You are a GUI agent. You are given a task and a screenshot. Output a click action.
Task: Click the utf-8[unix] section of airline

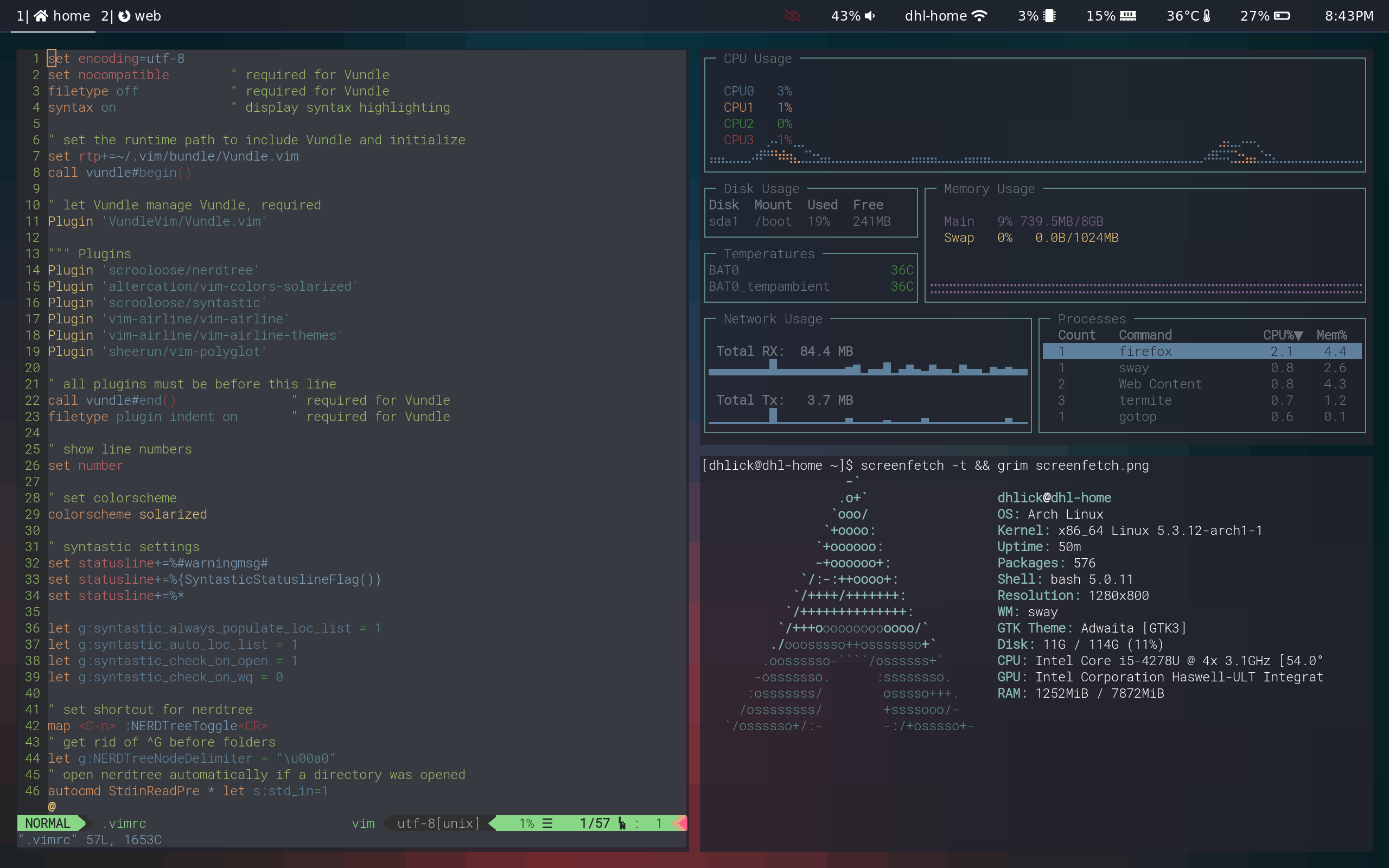tap(438, 823)
